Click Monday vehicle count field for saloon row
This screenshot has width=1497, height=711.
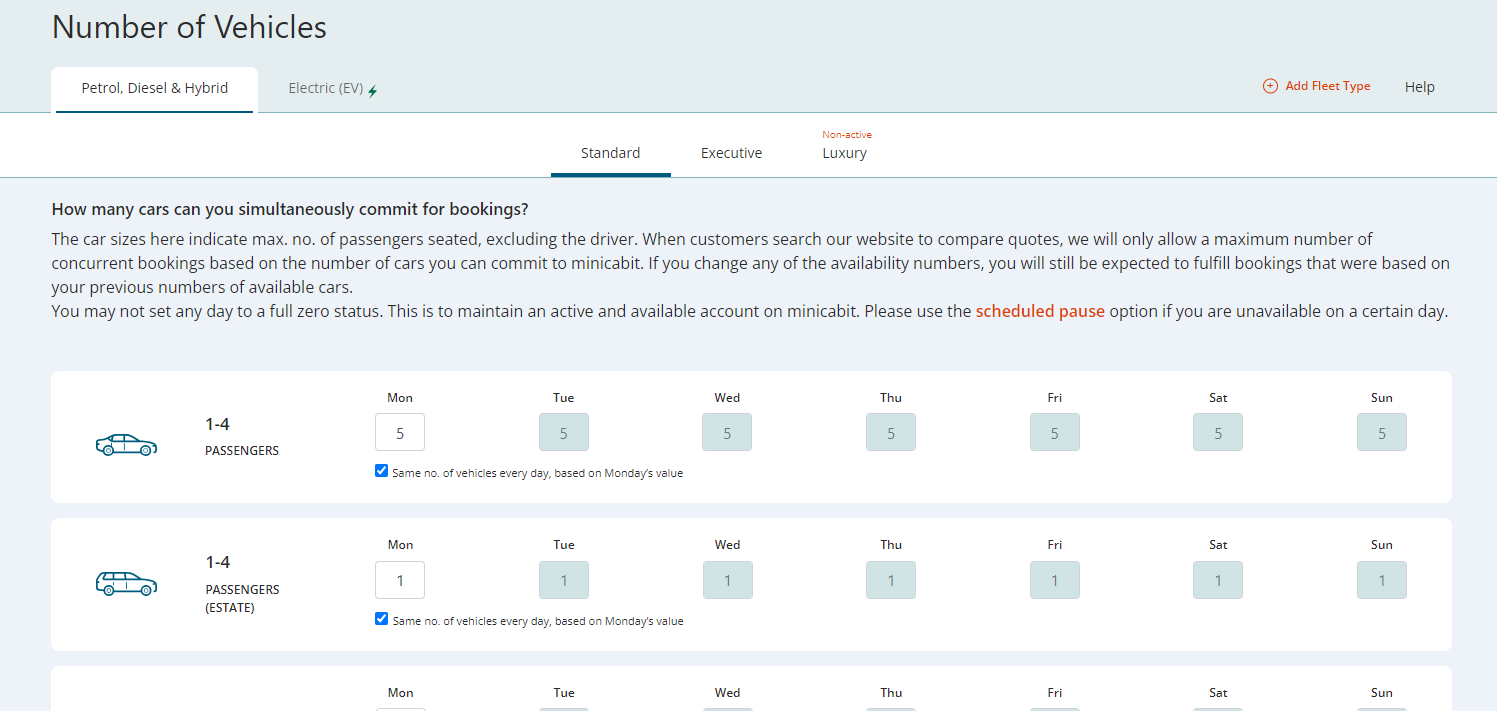tap(400, 432)
